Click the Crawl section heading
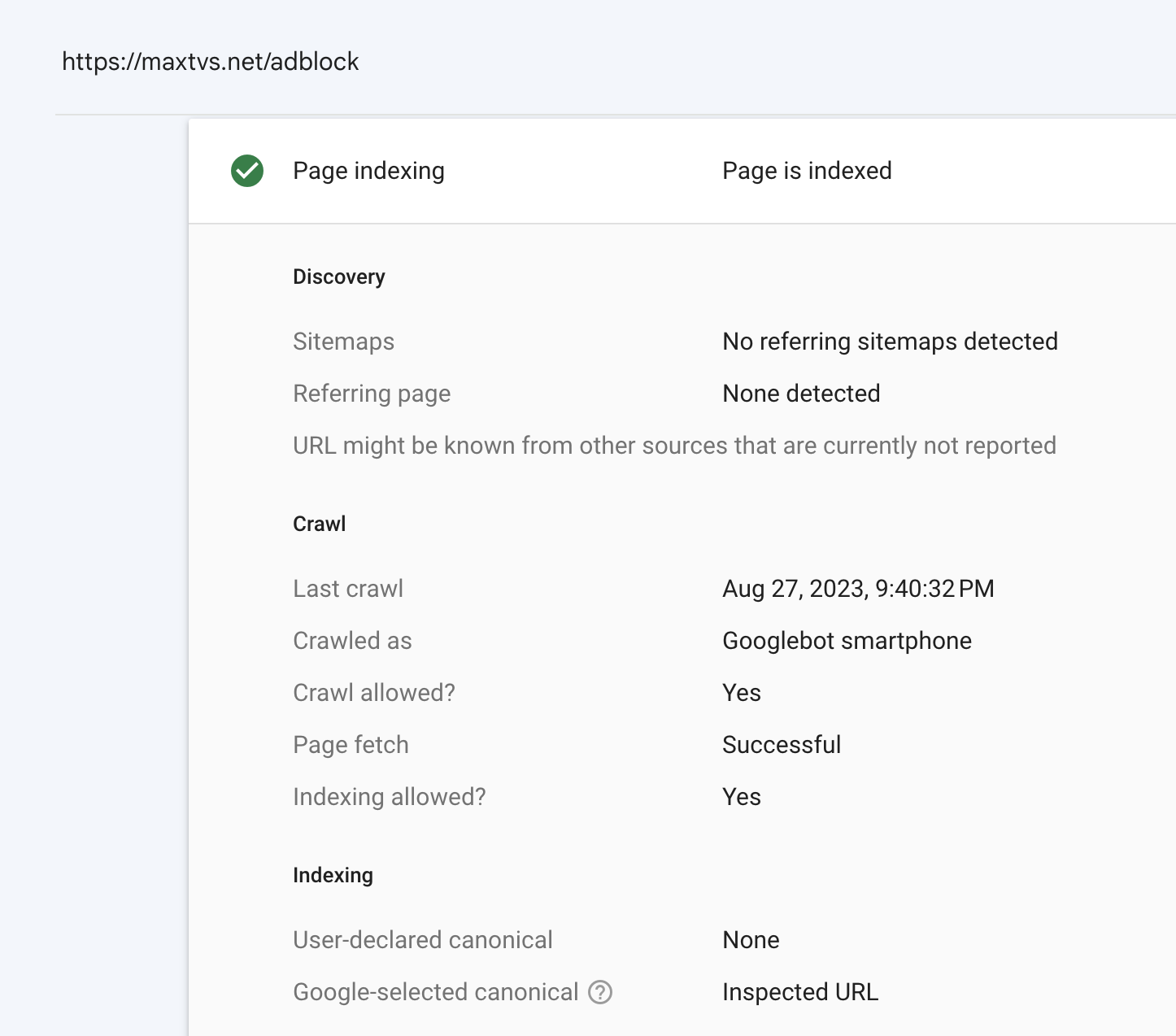 click(319, 524)
